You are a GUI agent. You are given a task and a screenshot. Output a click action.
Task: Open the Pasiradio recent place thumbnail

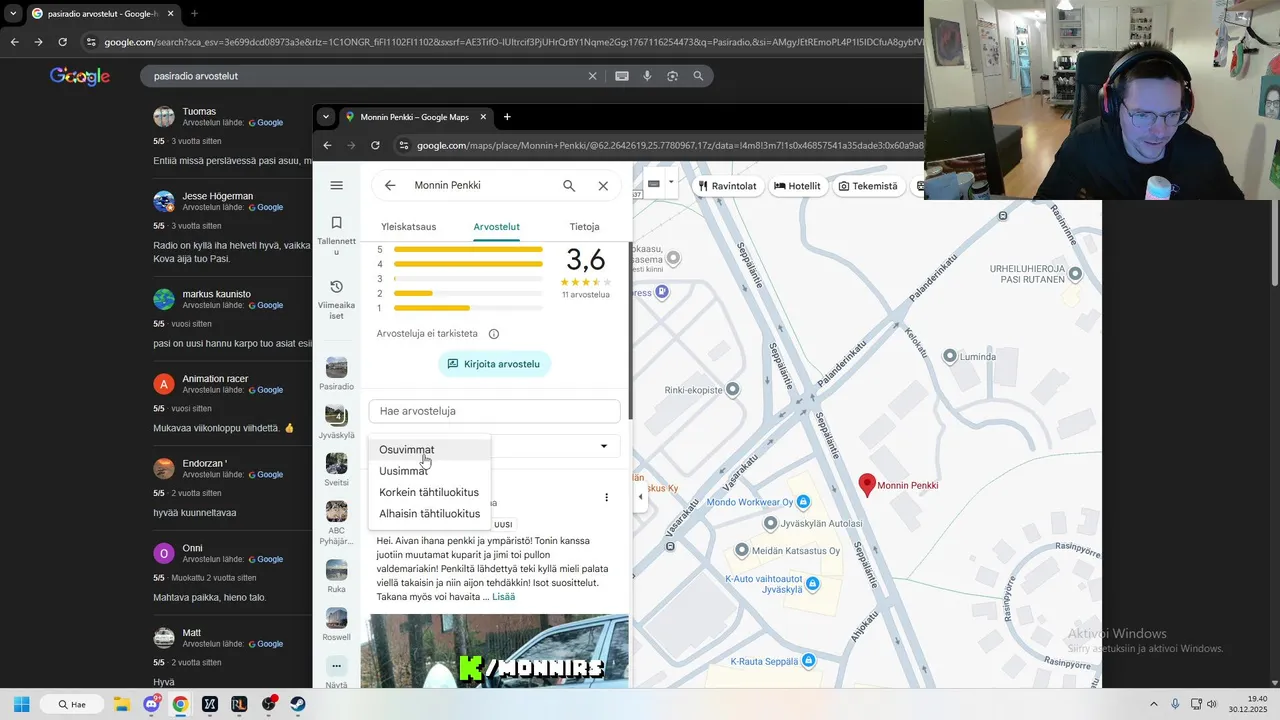pyautogui.click(x=336, y=367)
